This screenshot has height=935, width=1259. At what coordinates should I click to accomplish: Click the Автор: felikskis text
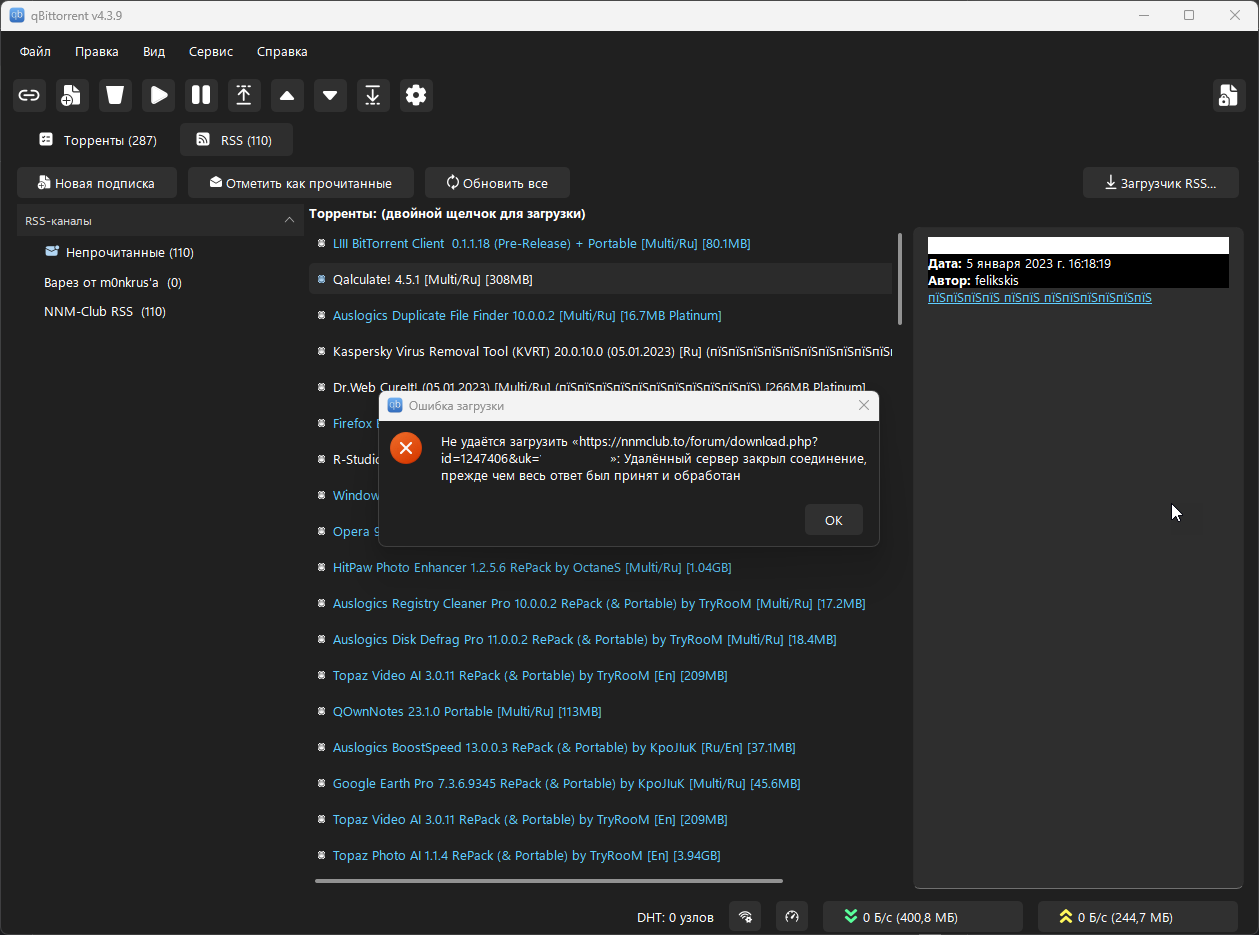tap(973, 280)
